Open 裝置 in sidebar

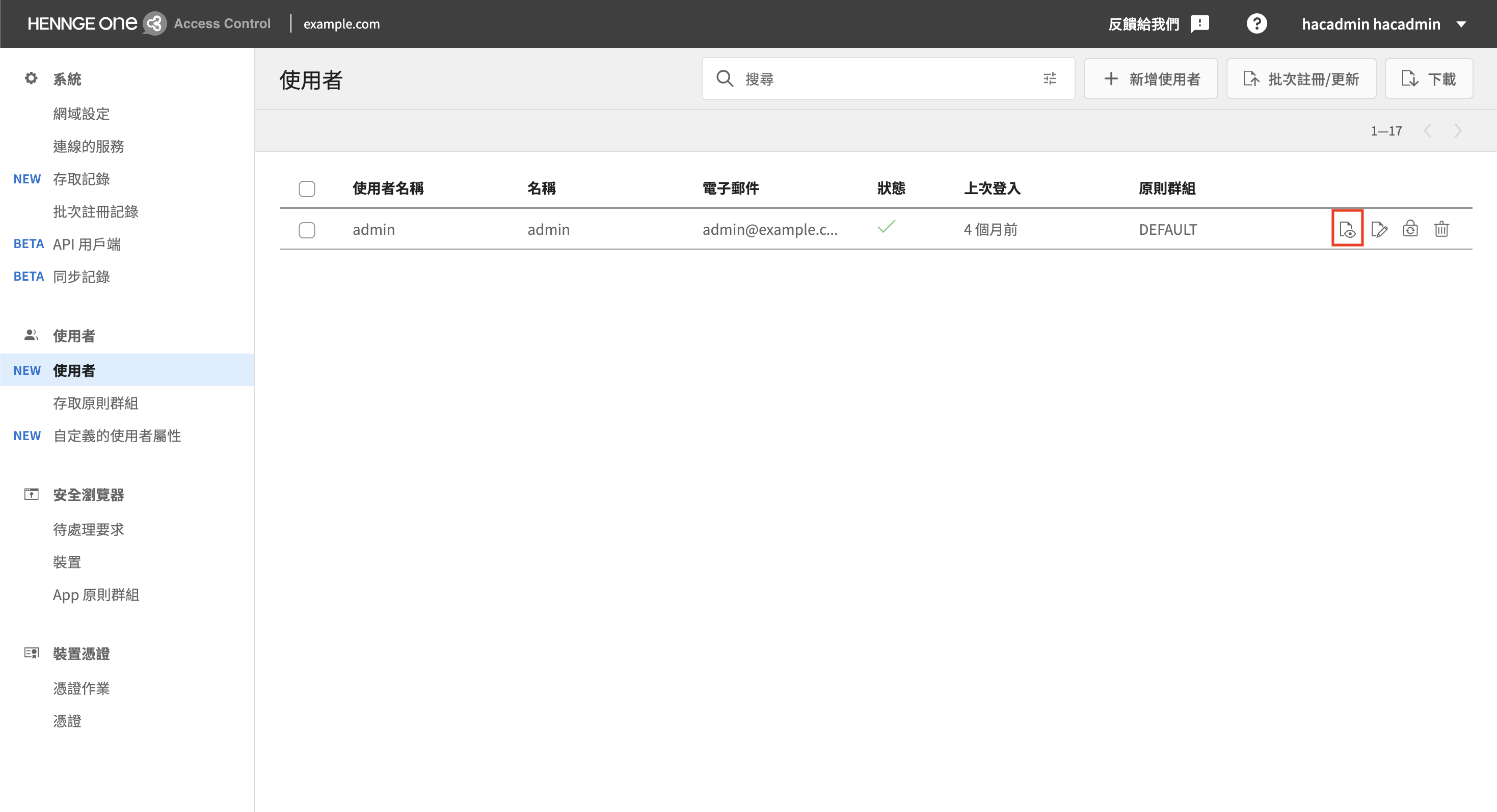pyautogui.click(x=67, y=562)
